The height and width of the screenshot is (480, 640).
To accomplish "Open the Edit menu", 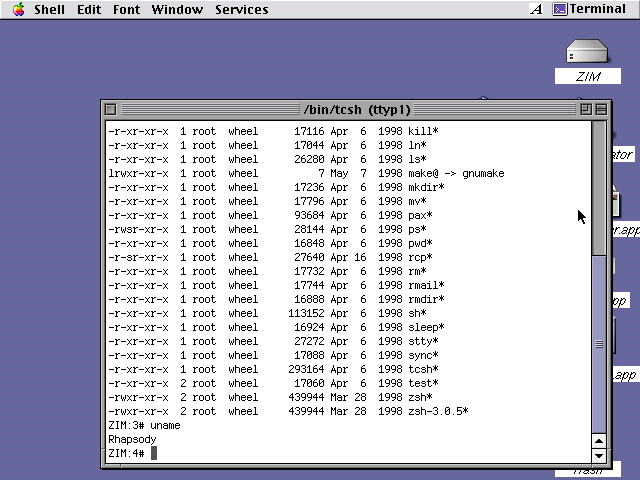I will [x=89, y=9].
